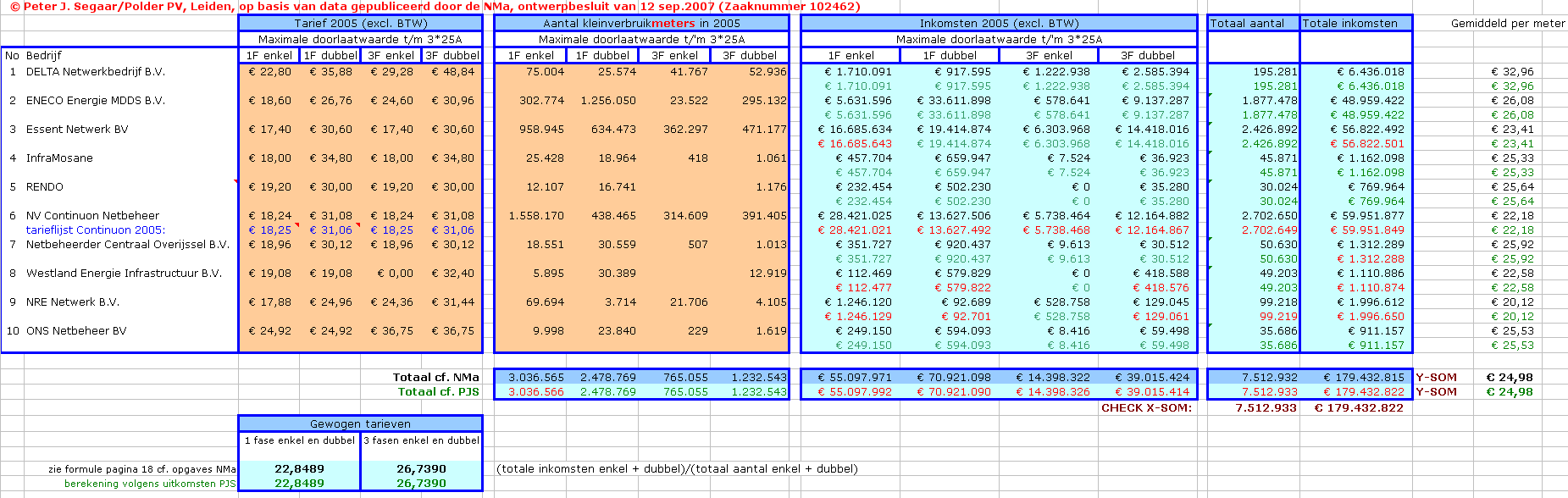Select the red income total "€ 55.097.992"
The height and width of the screenshot is (498, 1568).
click(855, 391)
